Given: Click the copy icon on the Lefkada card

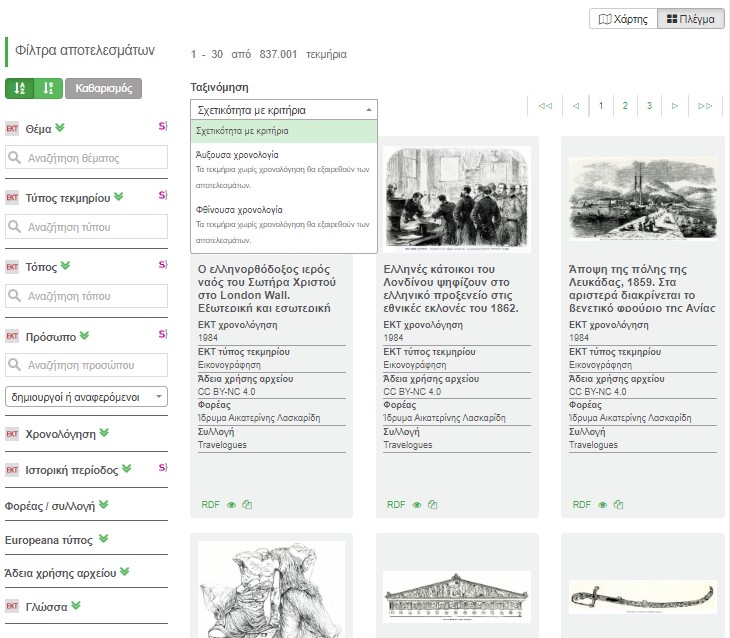Looking at the screenshot, I should 618,505.
